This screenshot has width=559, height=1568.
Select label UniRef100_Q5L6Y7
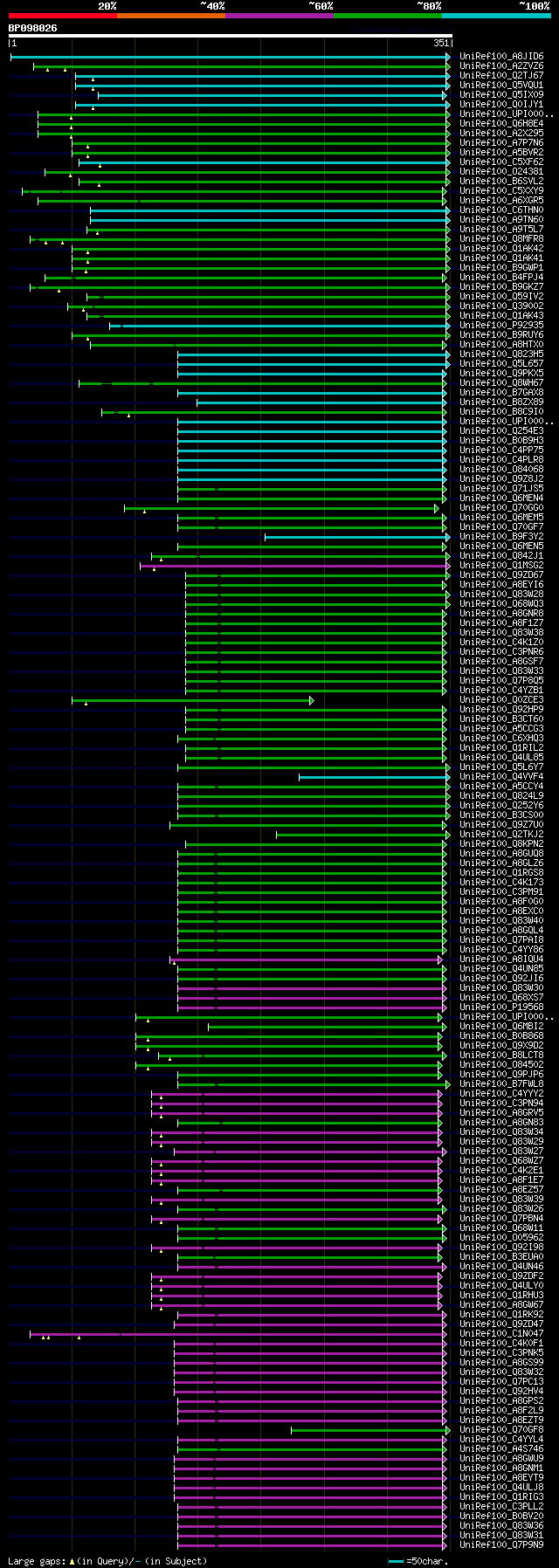(501, 767)
